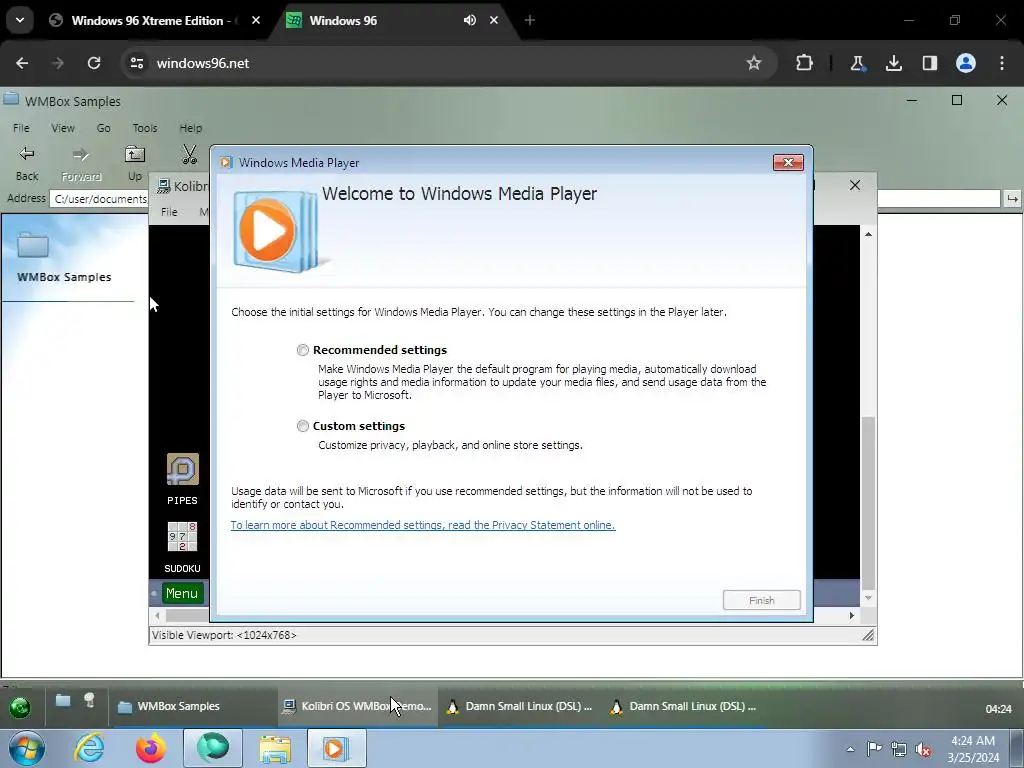This screenshot has width=1024, height=768.
Task: Open the Privacy Statement online link
Action: [423, 525]
